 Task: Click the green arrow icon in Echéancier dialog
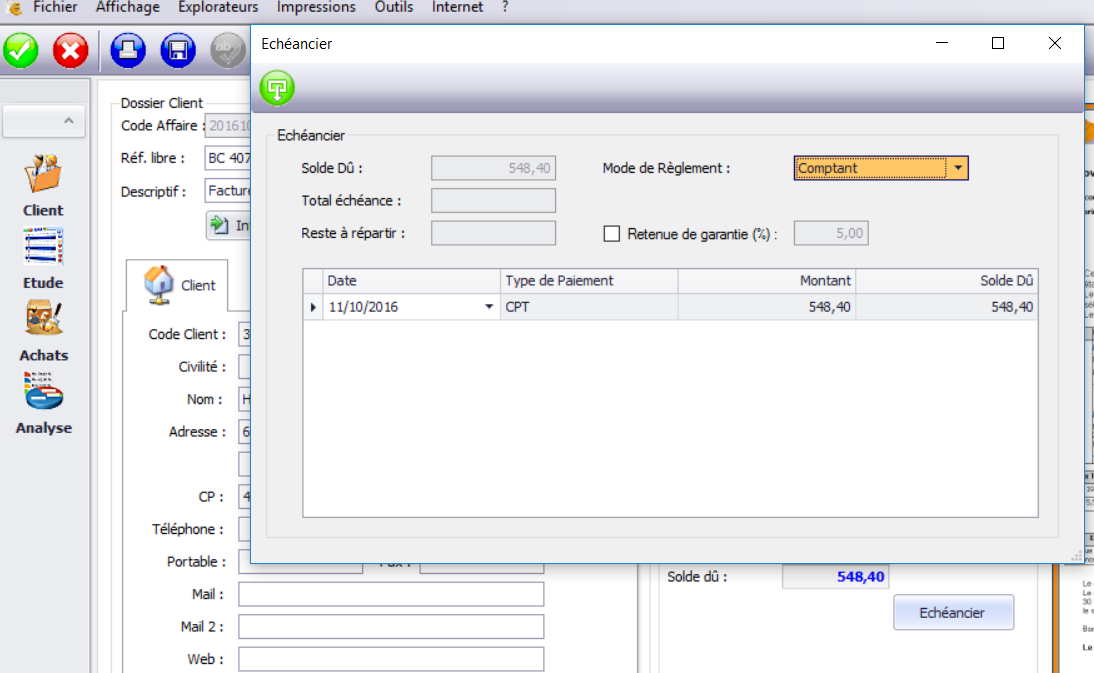pos(278,87)
